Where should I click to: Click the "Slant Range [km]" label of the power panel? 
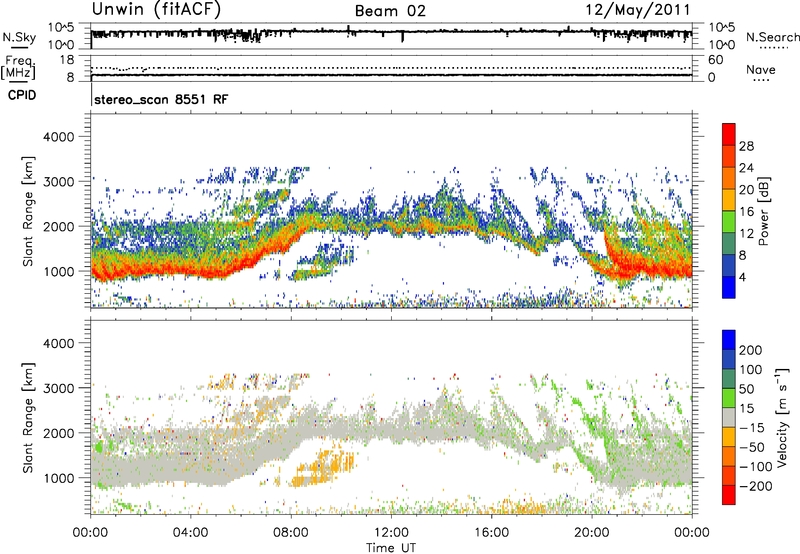28,212
